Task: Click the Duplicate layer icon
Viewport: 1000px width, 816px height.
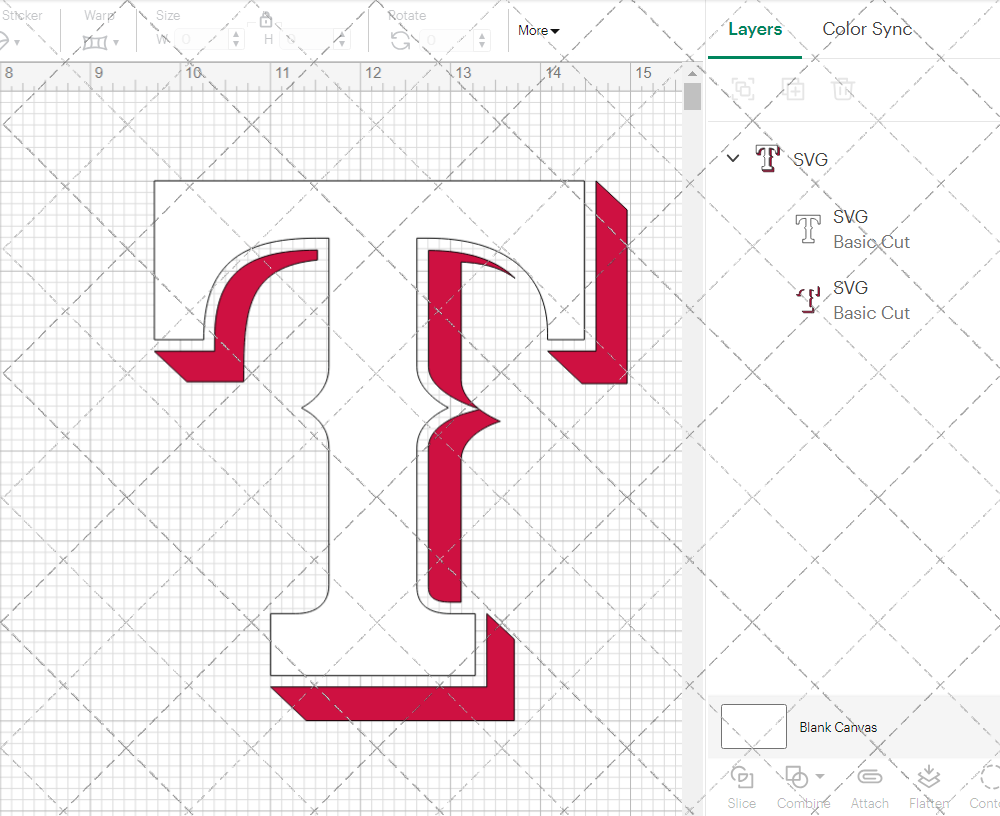Action: click(x=794, y=89)
